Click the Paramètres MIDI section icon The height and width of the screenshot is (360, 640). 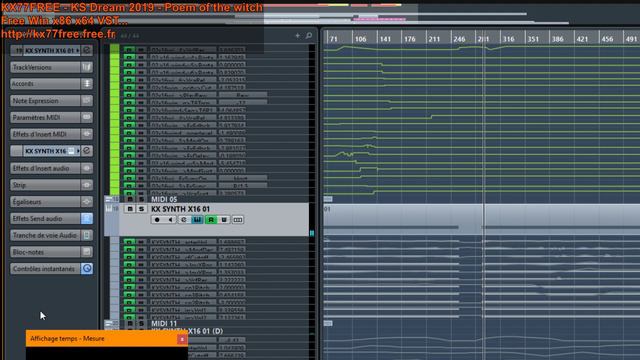(x=87, y=117)
